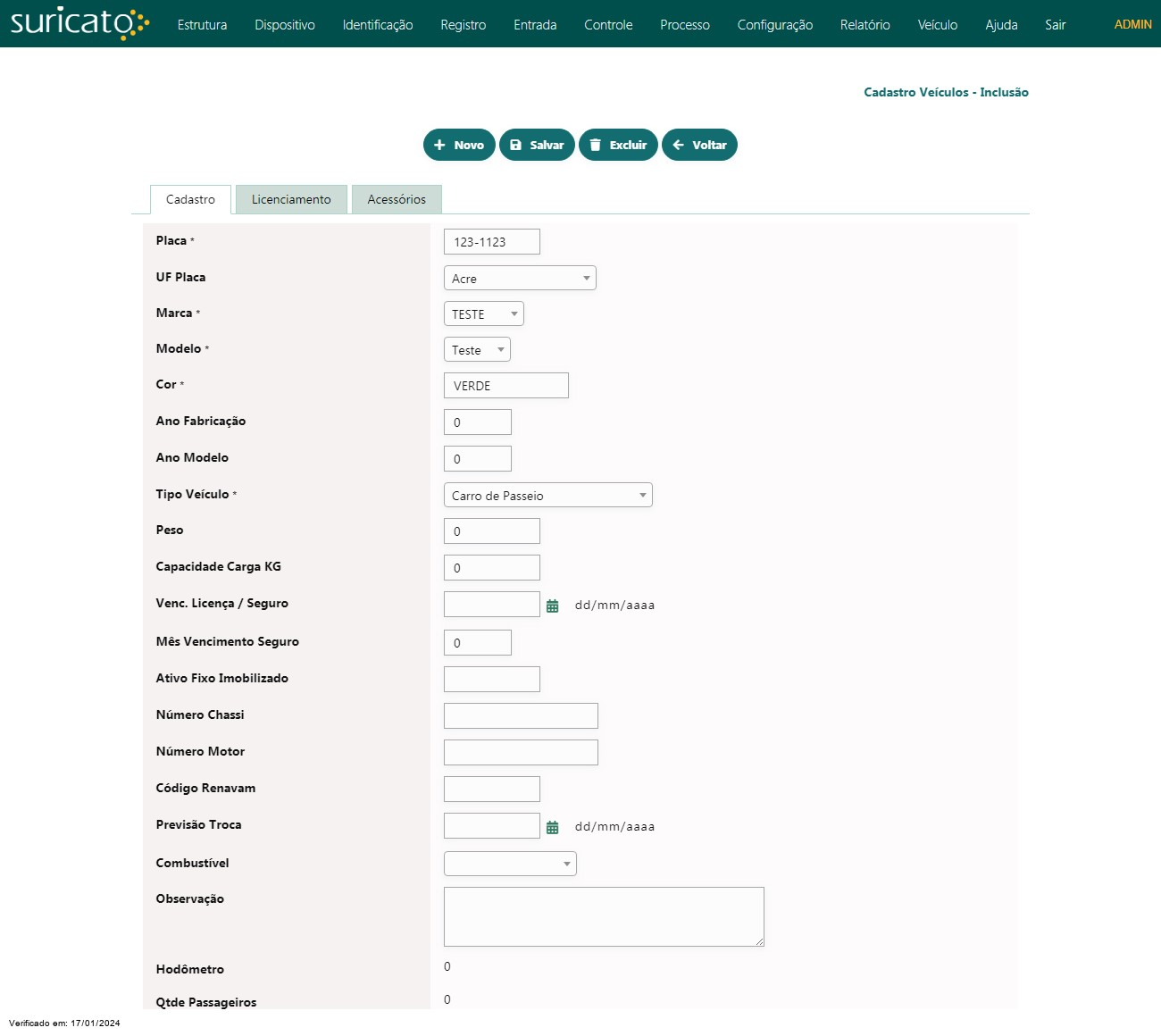Screen dimensions: 1161x1036
Task: Click the Suricato logo
Action: [79, 23]
